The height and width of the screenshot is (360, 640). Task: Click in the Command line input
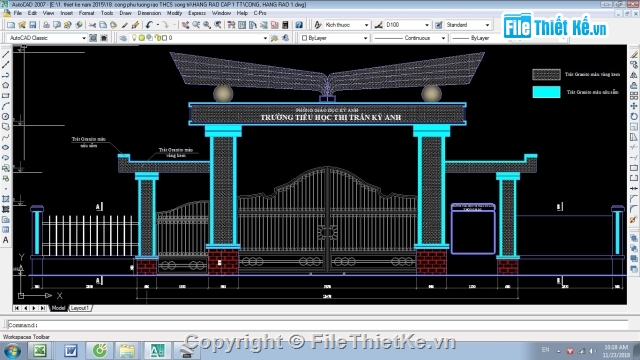[x=317, y=325]
